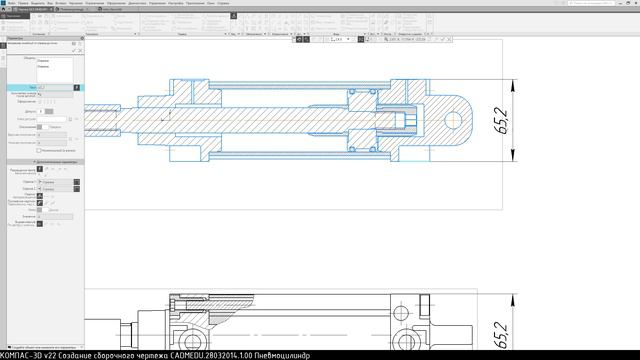The image size is (640, 360).
Task: Open the Настройка menu
Action: (x=176, y=3)
